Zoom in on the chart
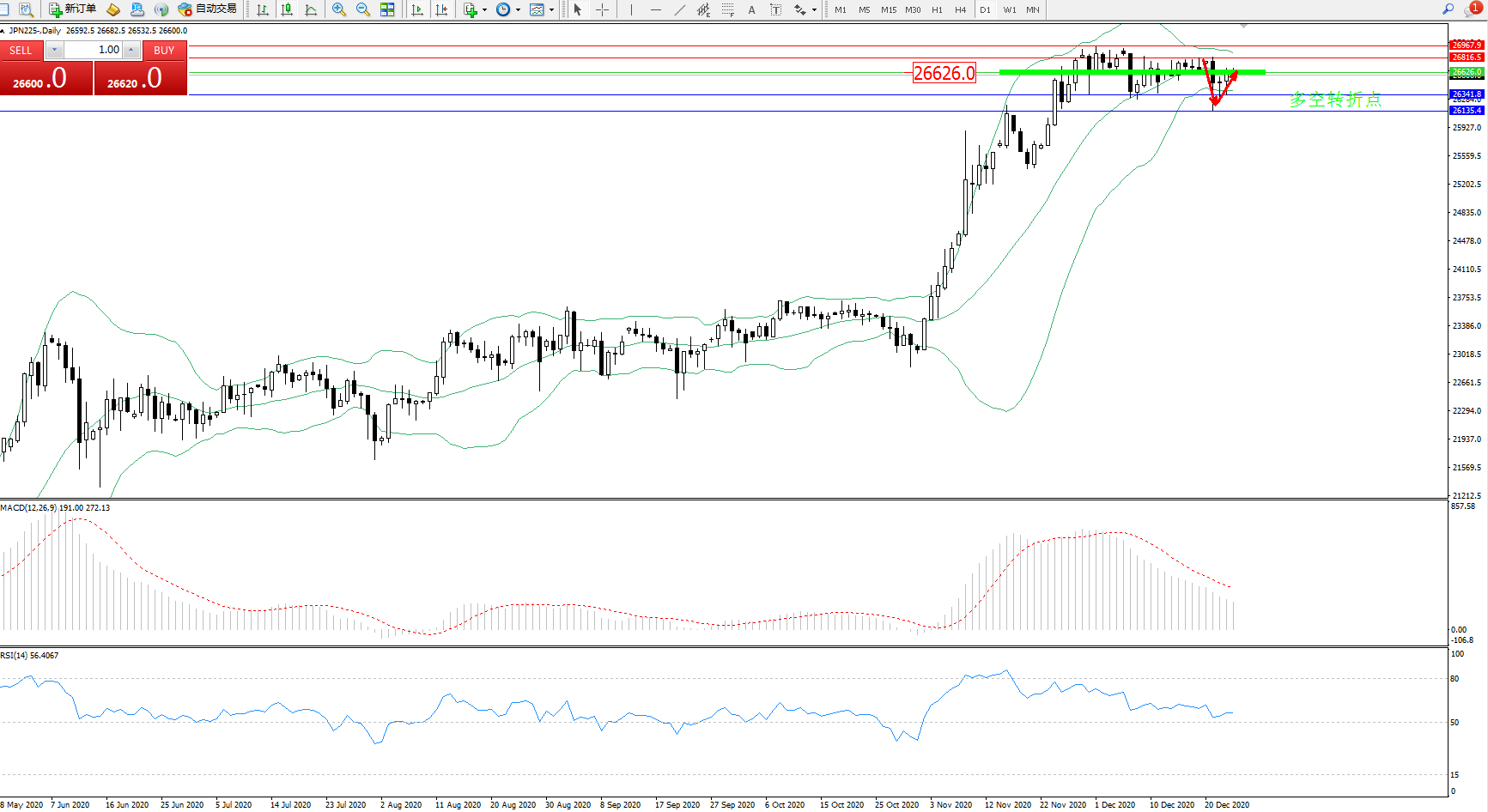 (339, 9)
